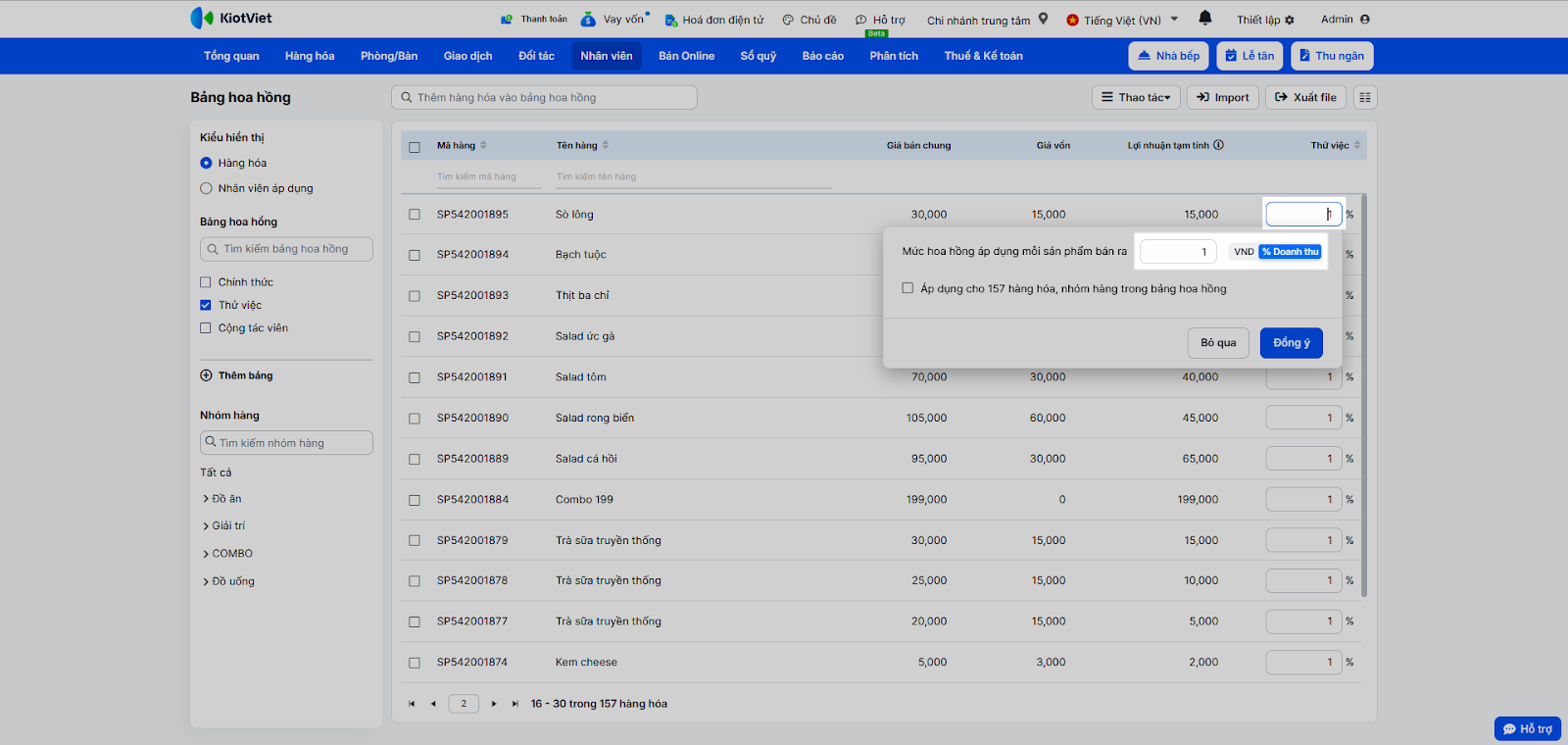Enable apply to all 157 products checkbox
This screenshot has height=745, width=1568.
[907, 288]
